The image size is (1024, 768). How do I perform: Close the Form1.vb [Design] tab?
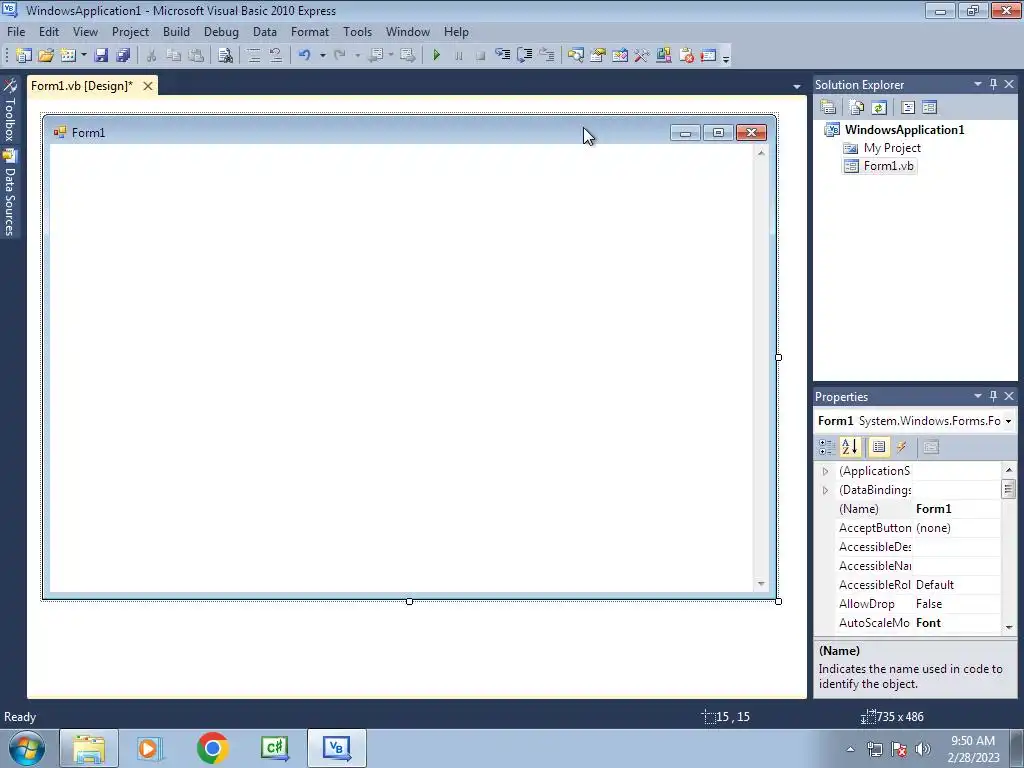[x=148, y=86]
